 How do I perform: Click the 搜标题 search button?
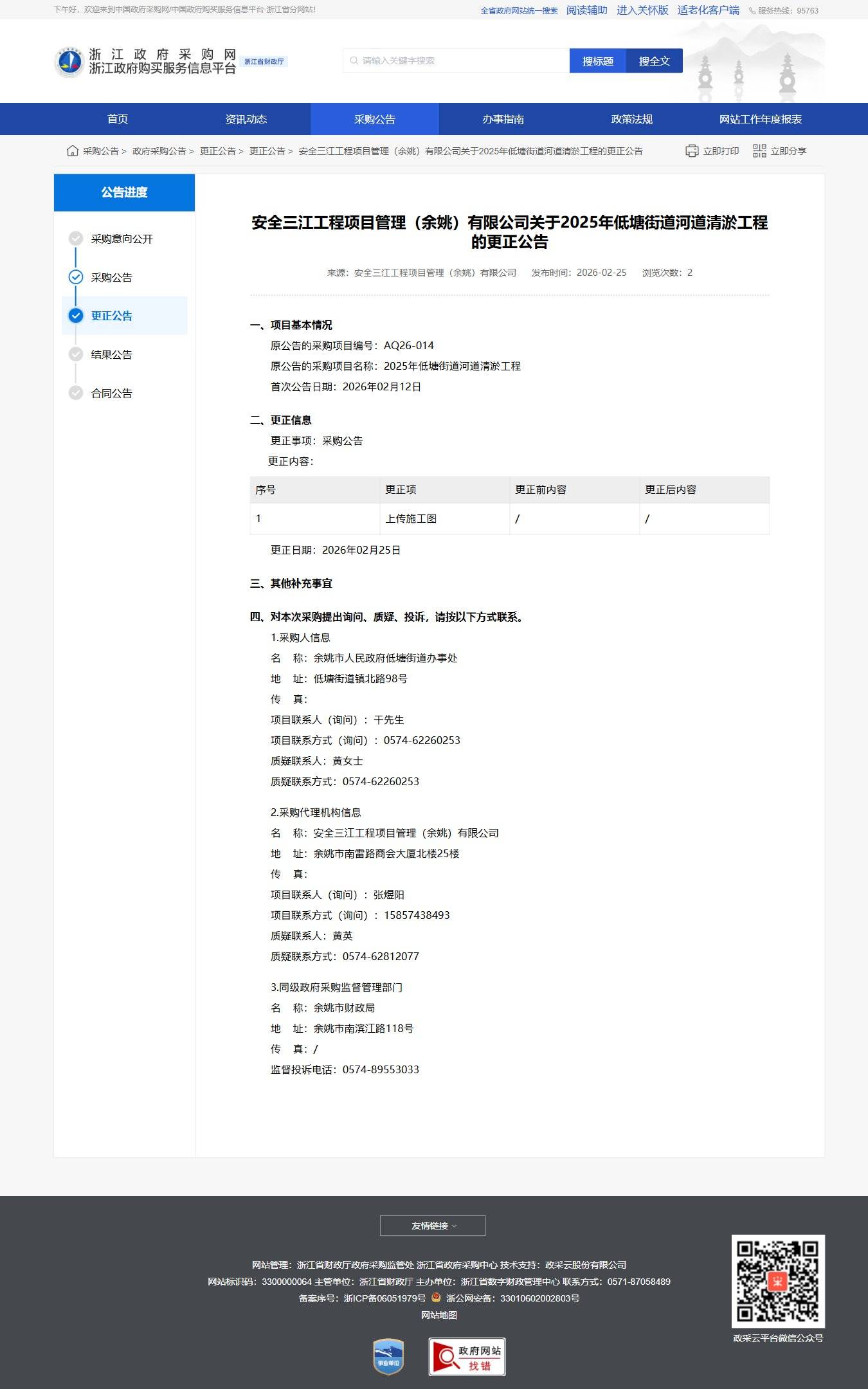pyautogui.click(x=597, y=61)
